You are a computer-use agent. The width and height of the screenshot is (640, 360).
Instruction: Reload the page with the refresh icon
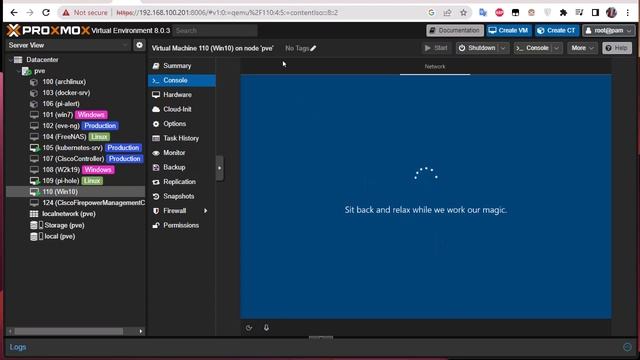click(46, 13)
